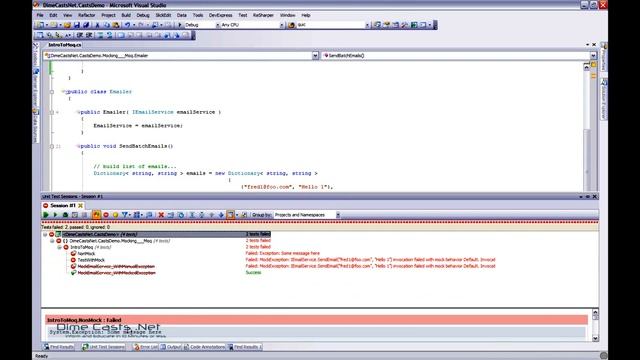The width and height of the screenshot is (640, 360).
Task: Open the DevExpress menu
Action: tap(220, 15)
